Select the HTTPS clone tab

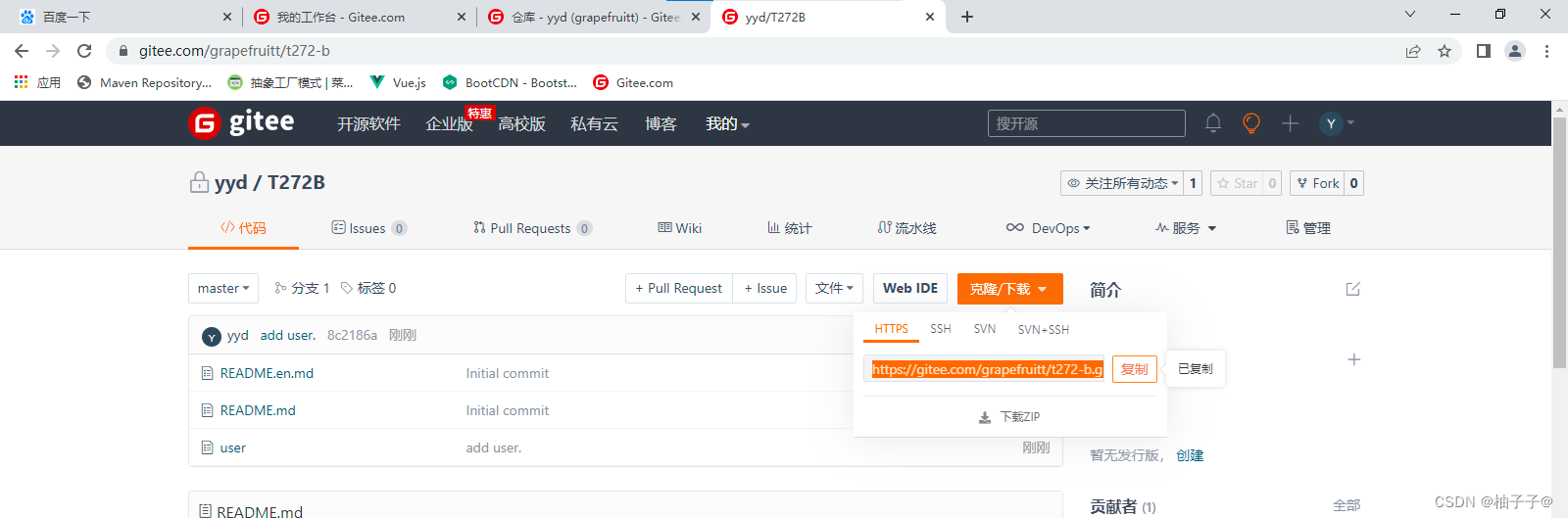(x=892, y=329)
